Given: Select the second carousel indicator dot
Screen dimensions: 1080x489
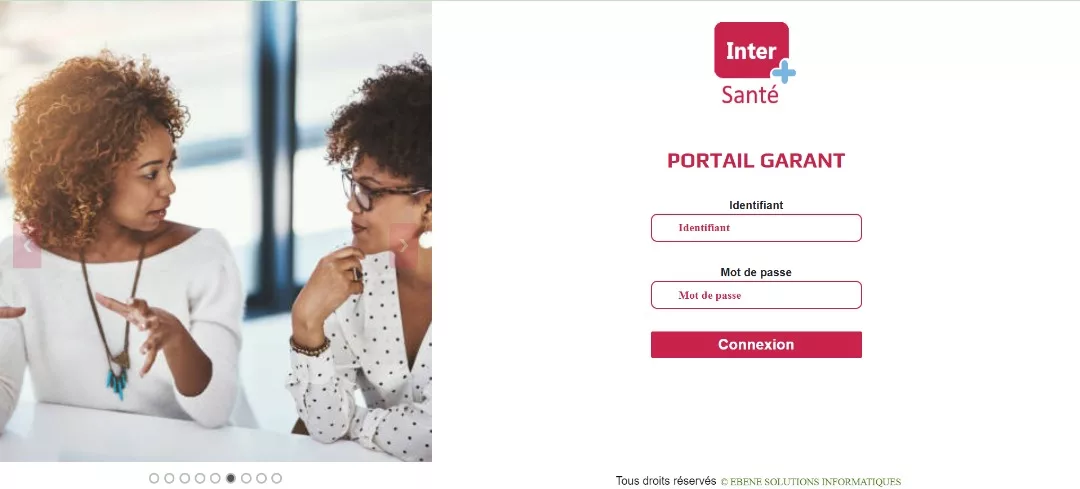Looking at the screenshot, I should [x=169, y=478].
